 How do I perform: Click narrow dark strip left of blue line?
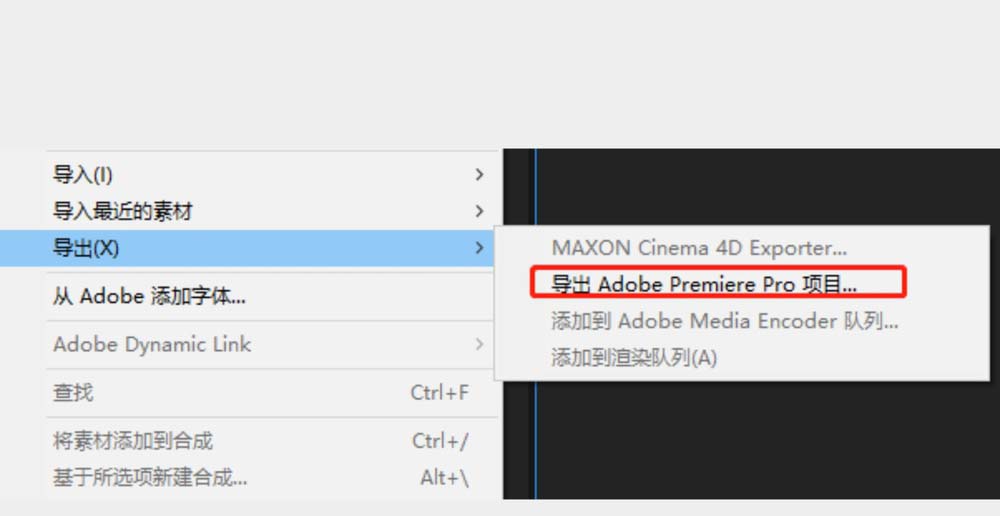coord(518,190)
